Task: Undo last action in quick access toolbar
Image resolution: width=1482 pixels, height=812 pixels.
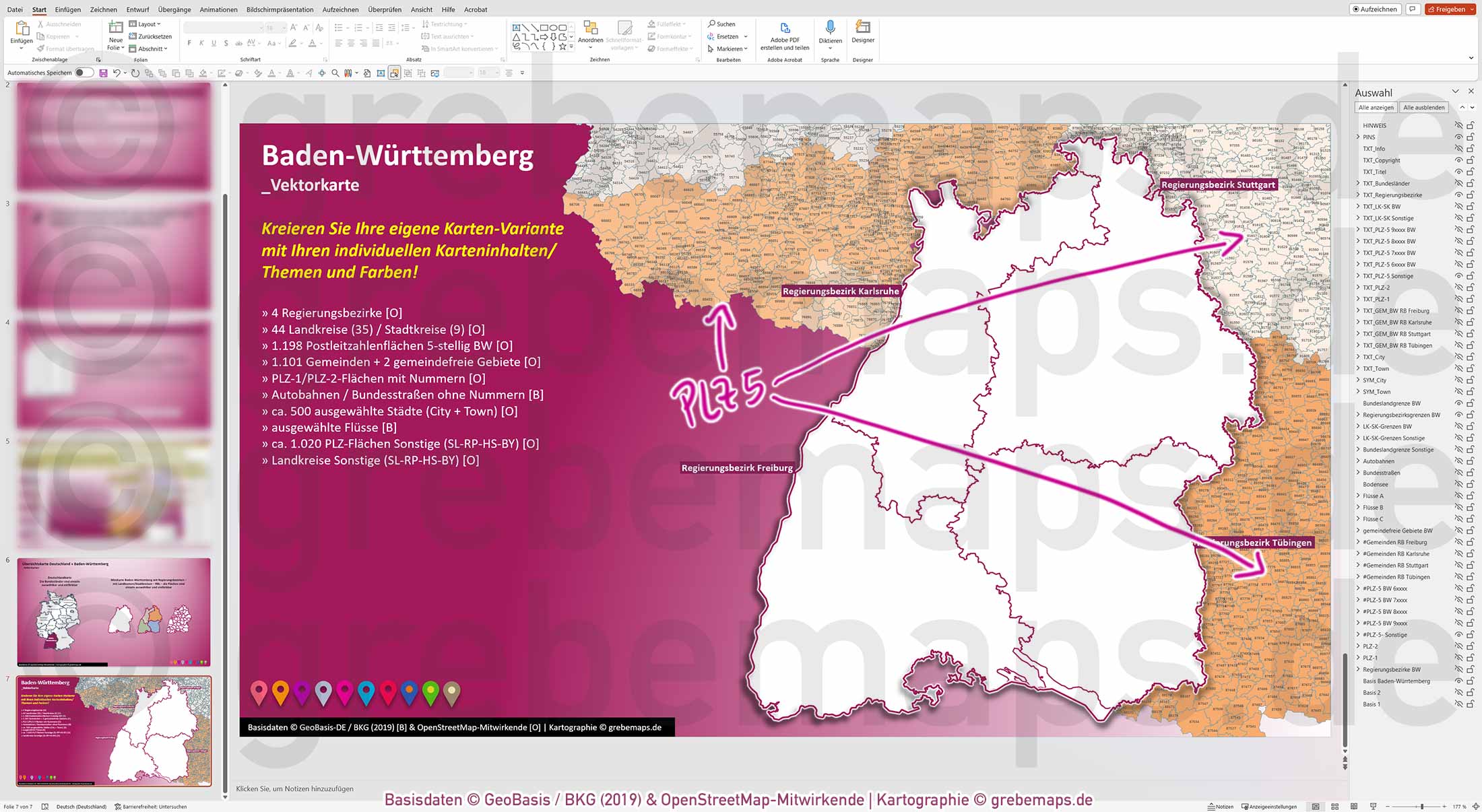Action: pyautogui.click(x=119, y=72)
